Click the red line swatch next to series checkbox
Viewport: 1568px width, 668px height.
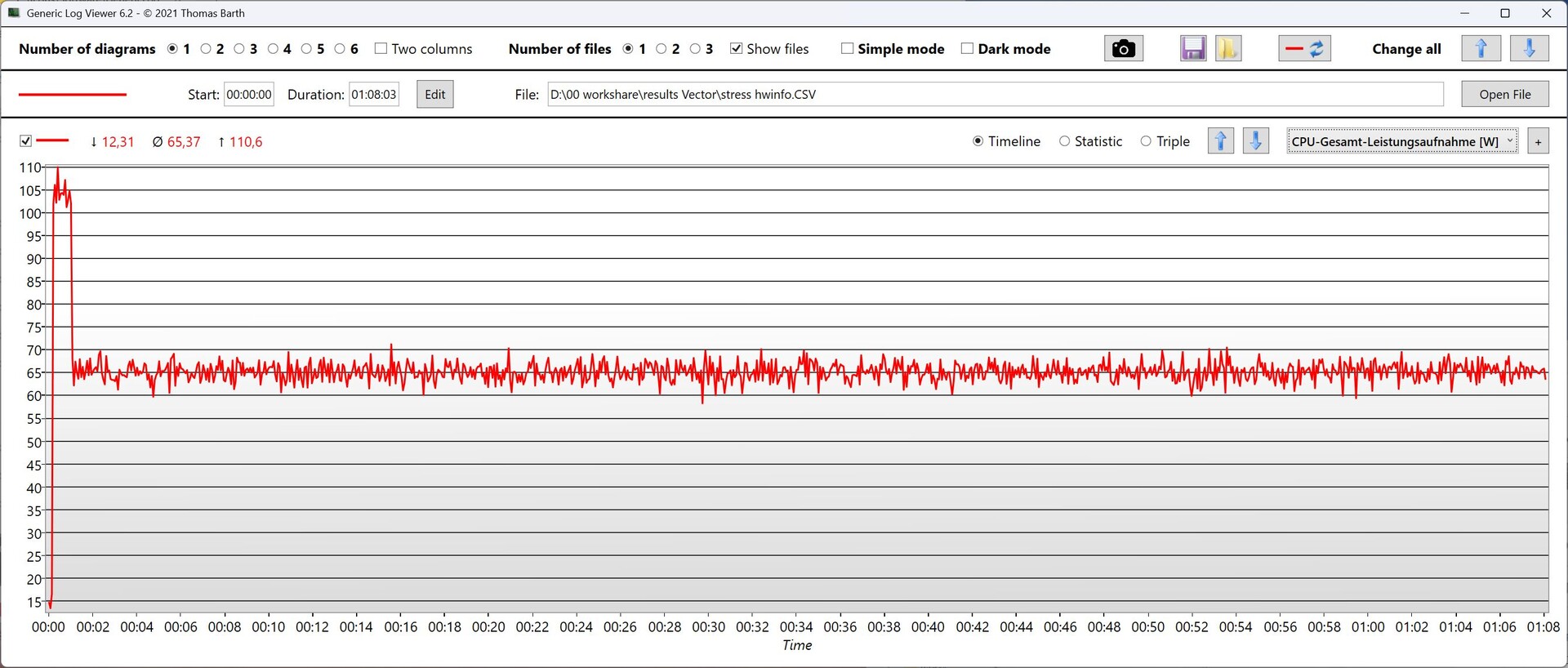pos(53,140)
